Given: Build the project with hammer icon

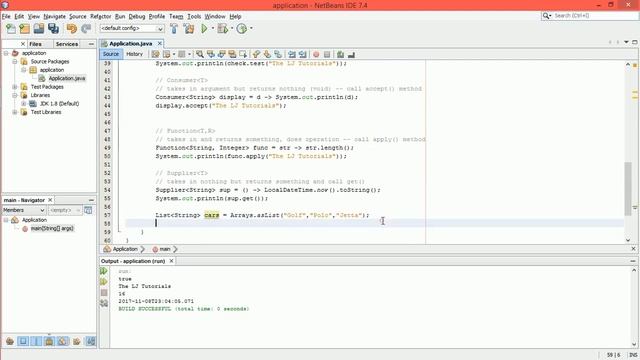Looking at the screenshot, I should (x=174, y=29).
